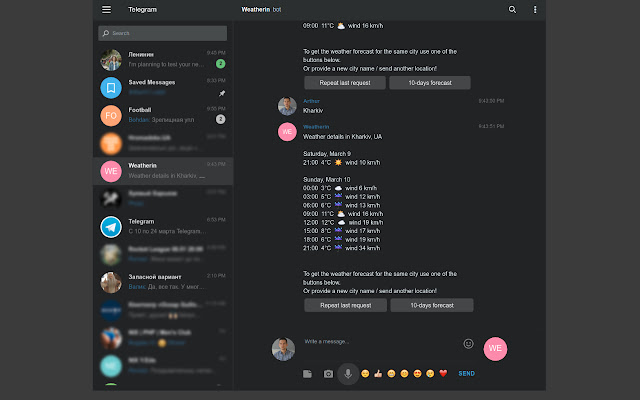This screenshot has height=400, width=640.
Task: Focus the Search chats field
Action: pyautogui.click(x=162, y=33)
